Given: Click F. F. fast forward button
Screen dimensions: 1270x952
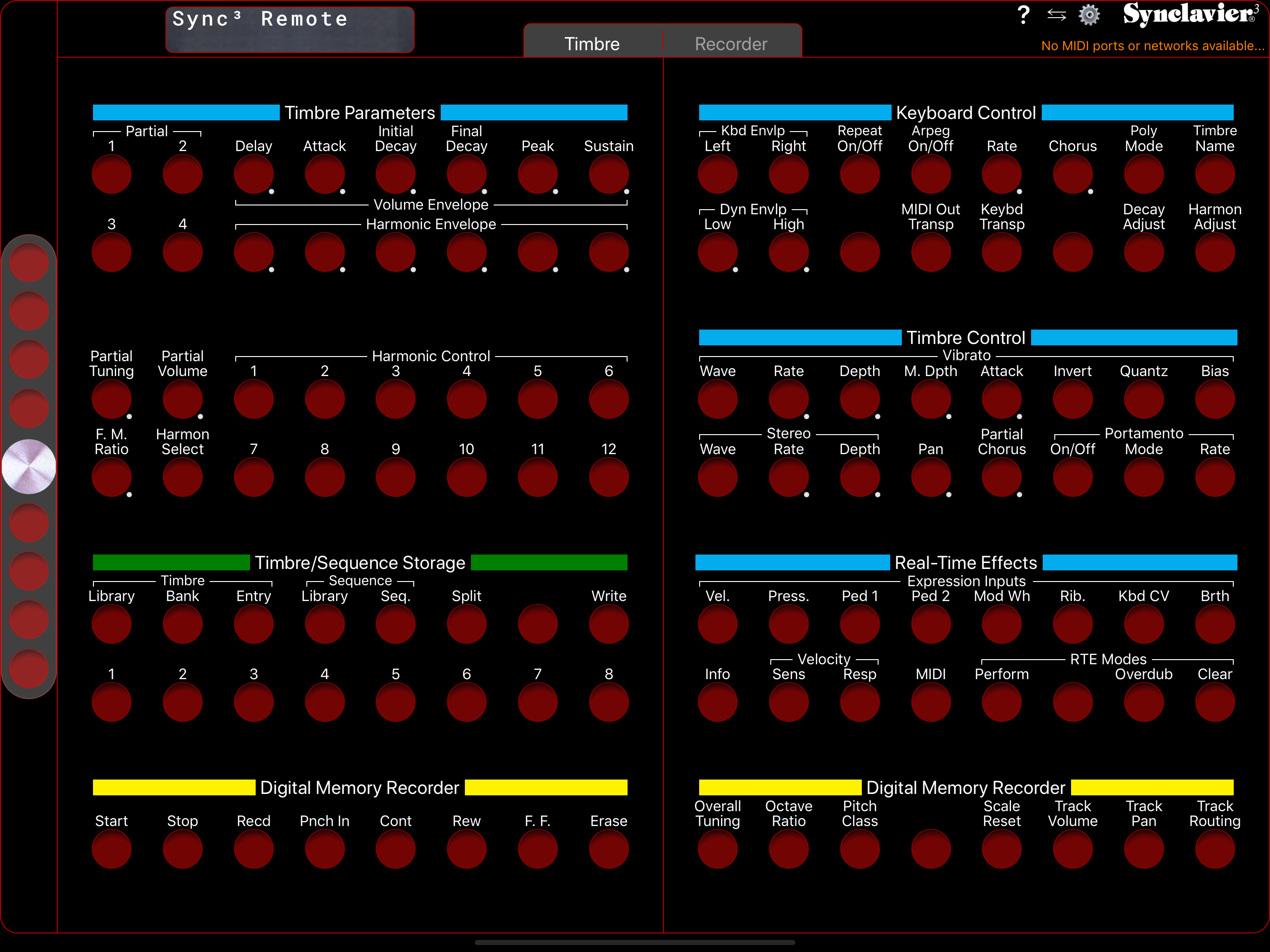Looking at the screenshot, I should tap(538, 850).
